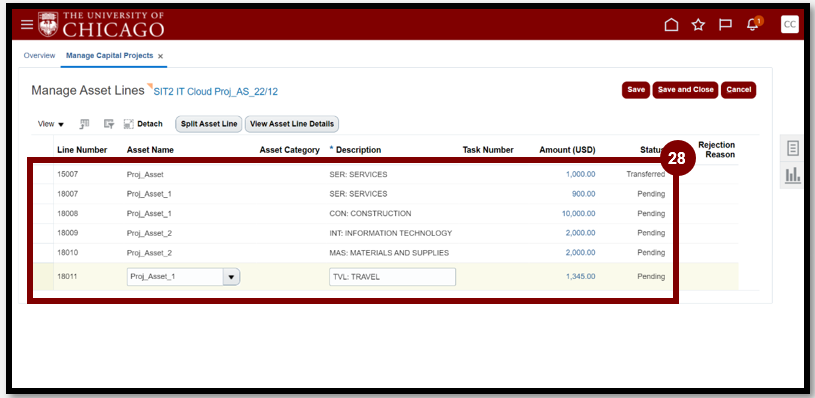Open Asset Name dropdown for line 18011
The width and height of the screenshot is (815, 398).
(x=231, y=277)
